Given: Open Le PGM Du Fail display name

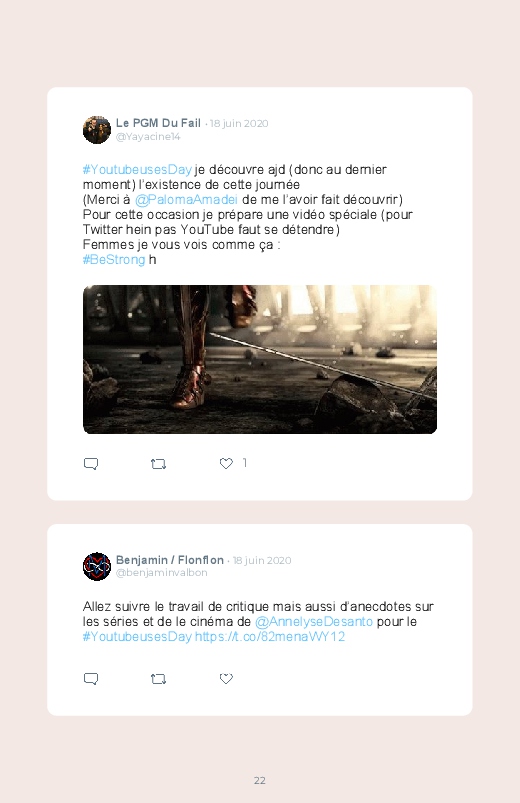Looking at the screenshot, I should 158,123.
